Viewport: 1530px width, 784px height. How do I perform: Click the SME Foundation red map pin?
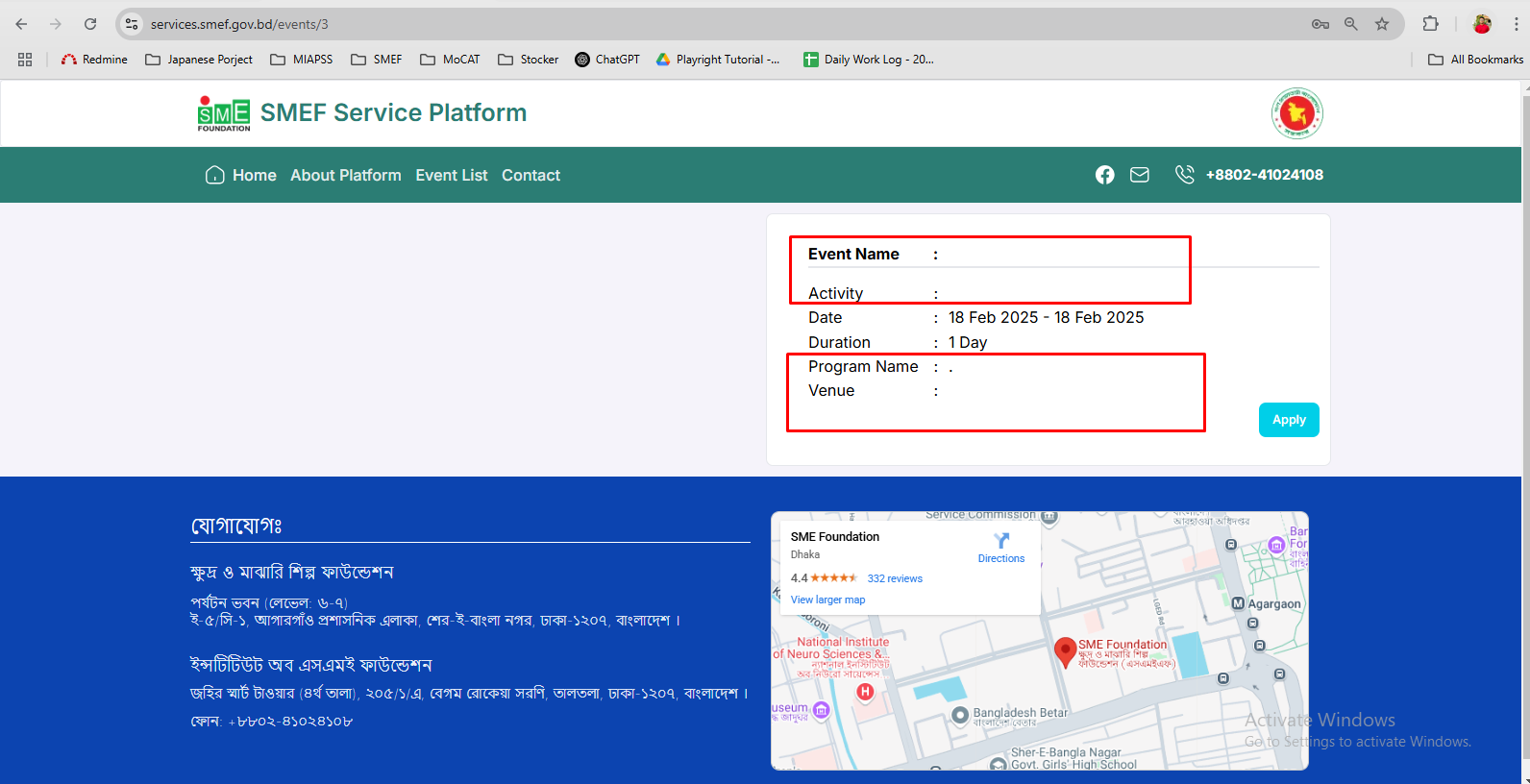pyautogui.click(x=1065, y=652)
